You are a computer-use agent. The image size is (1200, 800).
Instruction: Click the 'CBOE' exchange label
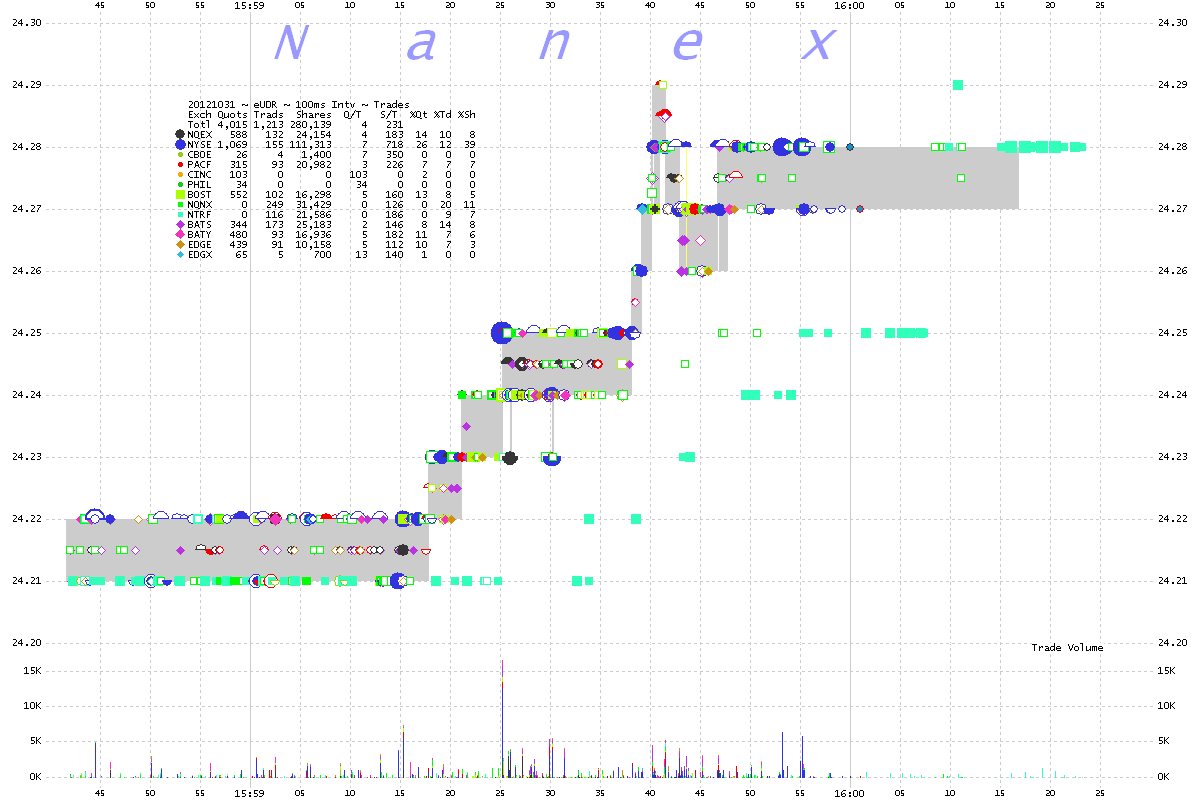pyautogui.click(x=200, y=154)
